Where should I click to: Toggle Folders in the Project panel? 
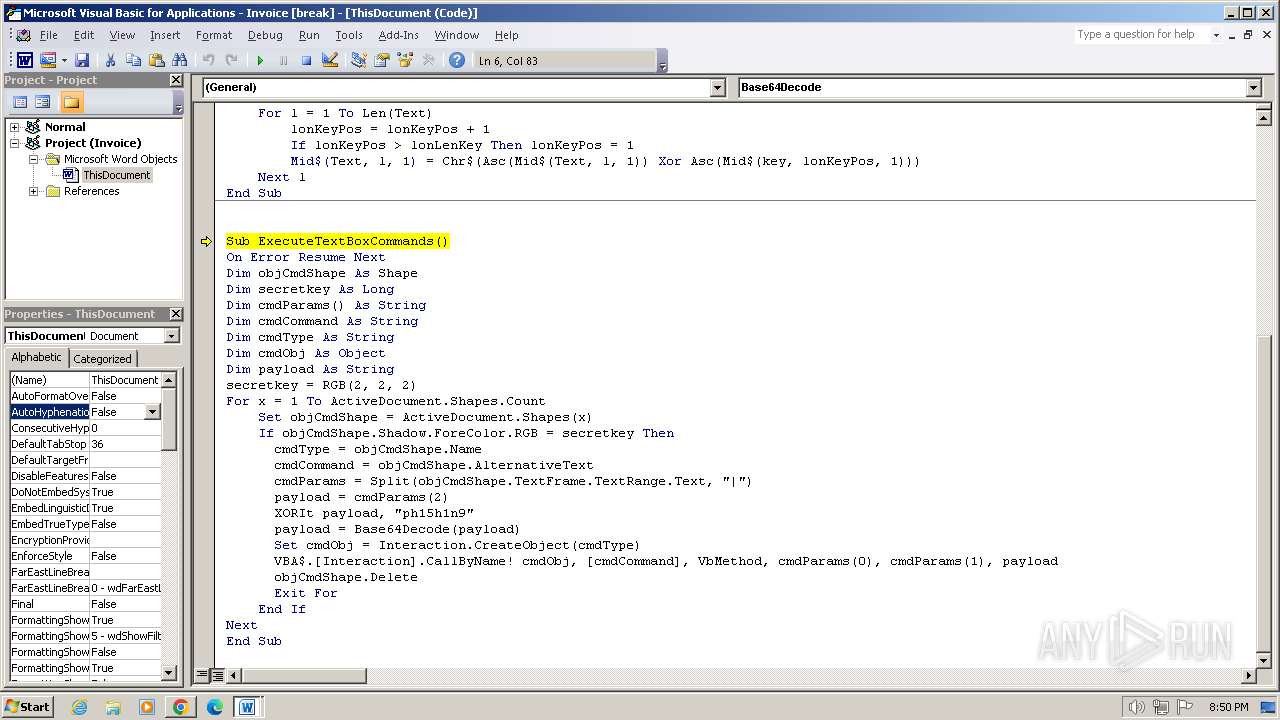pos(71,102)
